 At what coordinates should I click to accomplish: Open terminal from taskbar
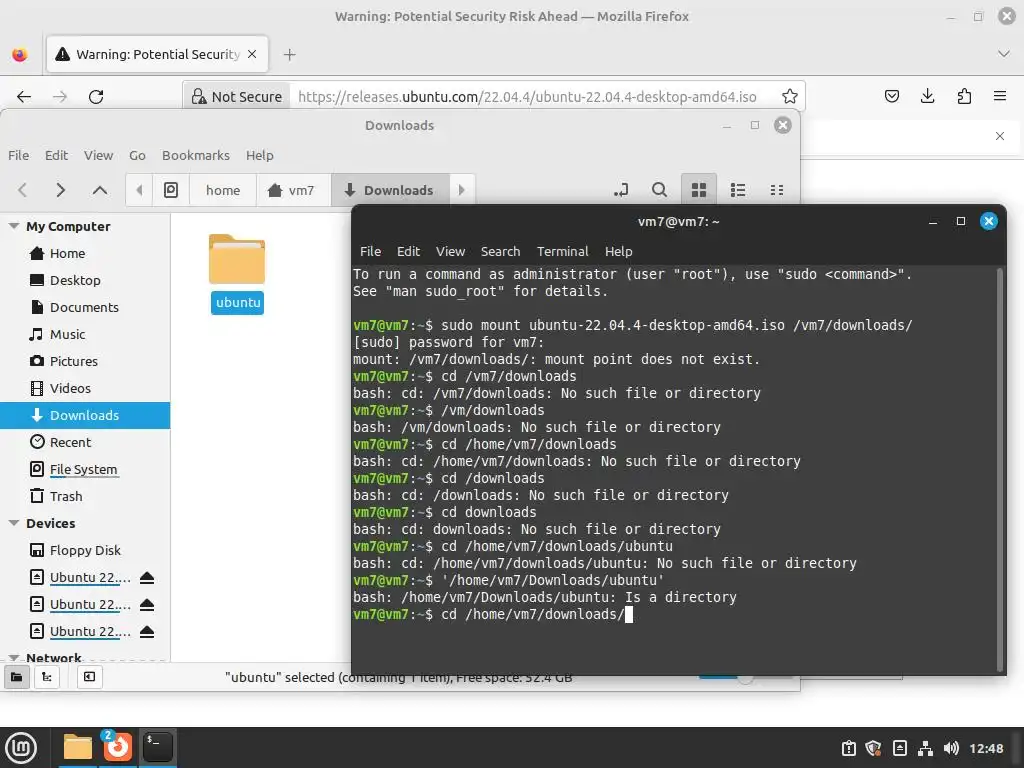158,747
